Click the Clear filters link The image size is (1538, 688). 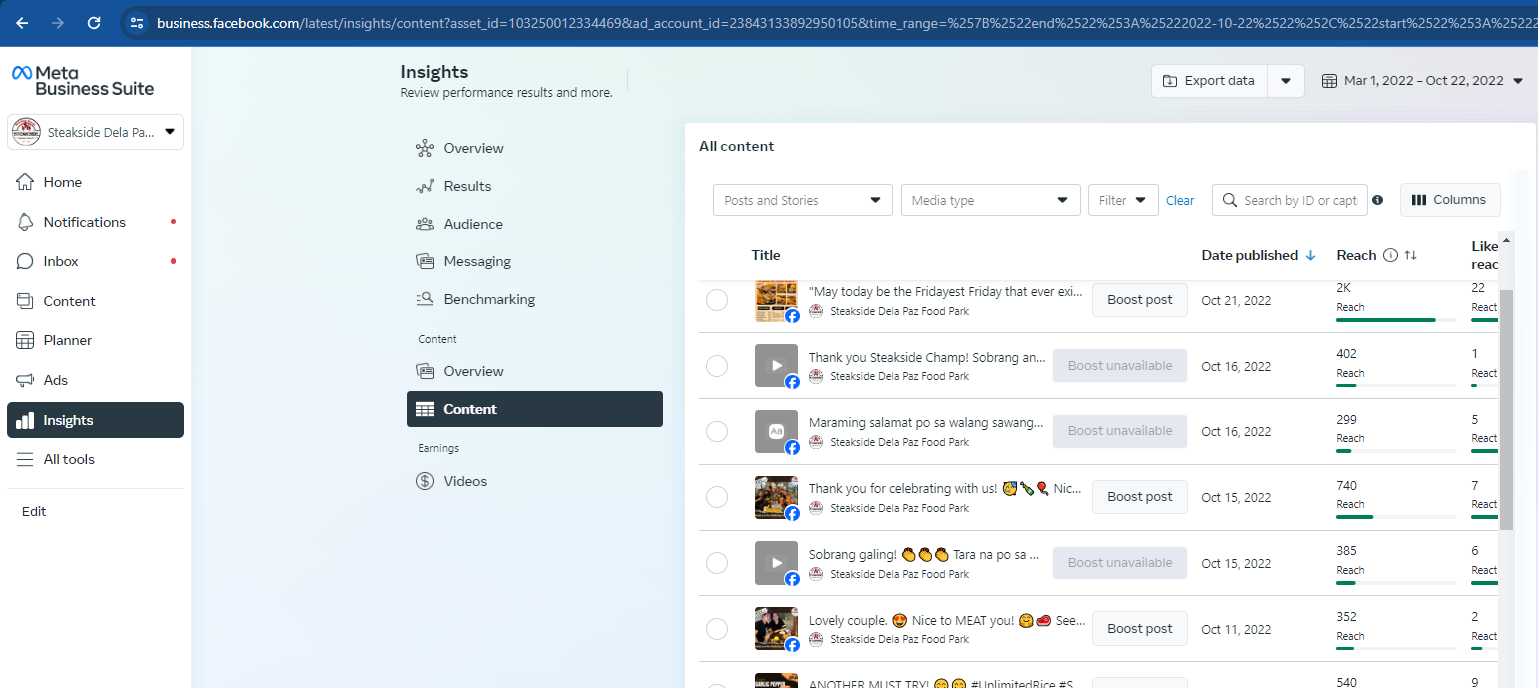pos(1180,201)
